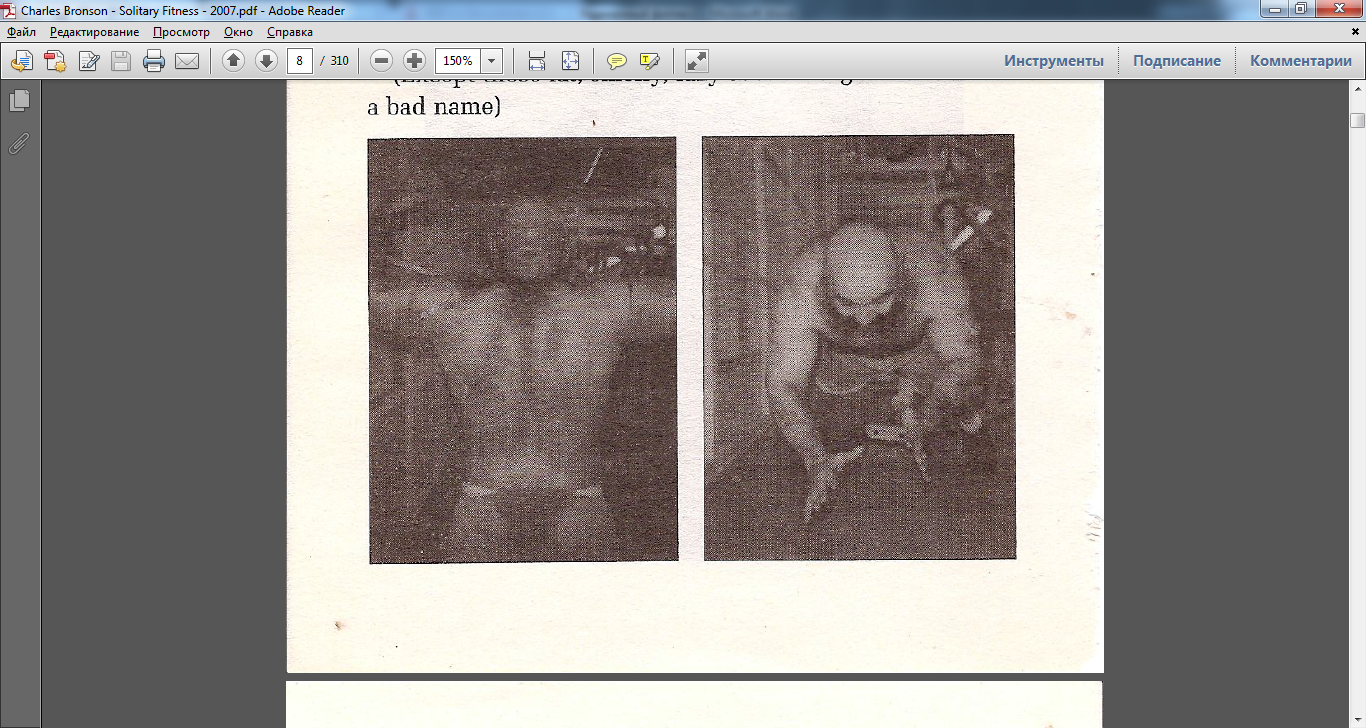This screenshot has width=1366, height=728.
Task: Zoom in with the plus button
Action: (414, 61)
